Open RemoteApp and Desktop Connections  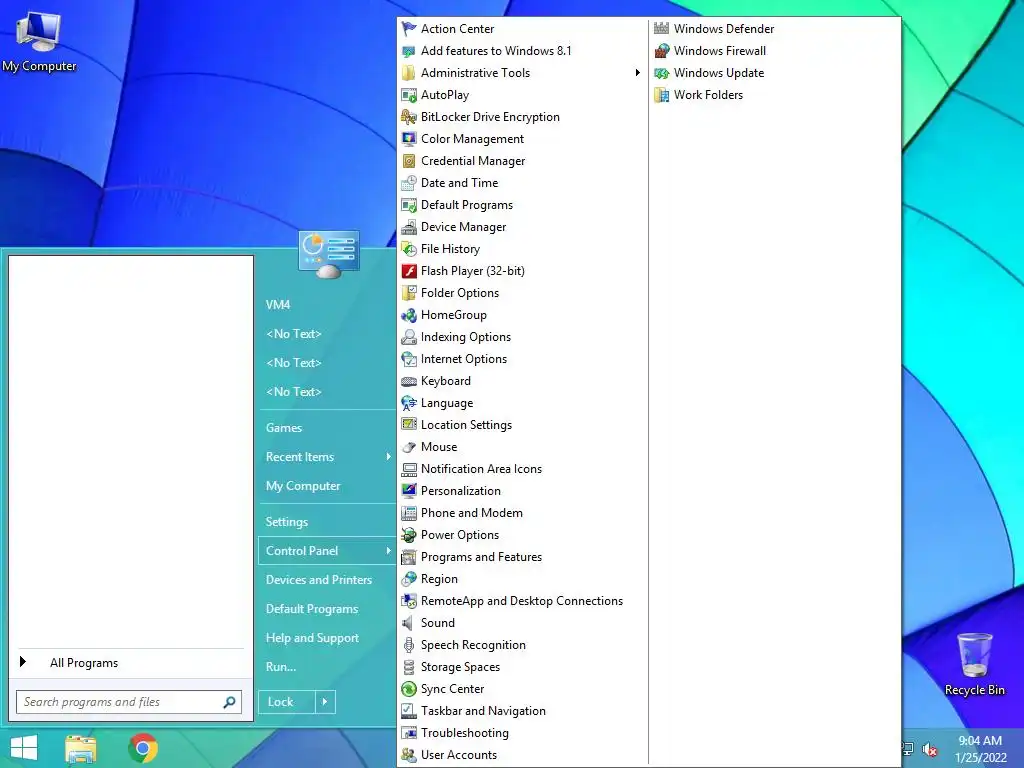coord(522,601)
